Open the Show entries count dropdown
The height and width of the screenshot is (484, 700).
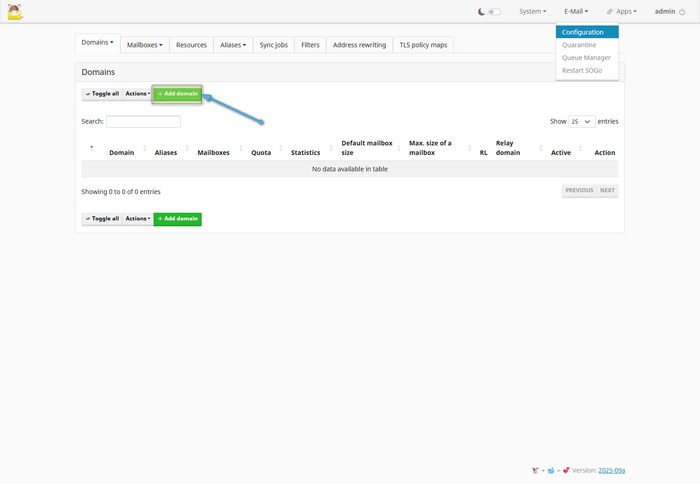tap(582, 121)
